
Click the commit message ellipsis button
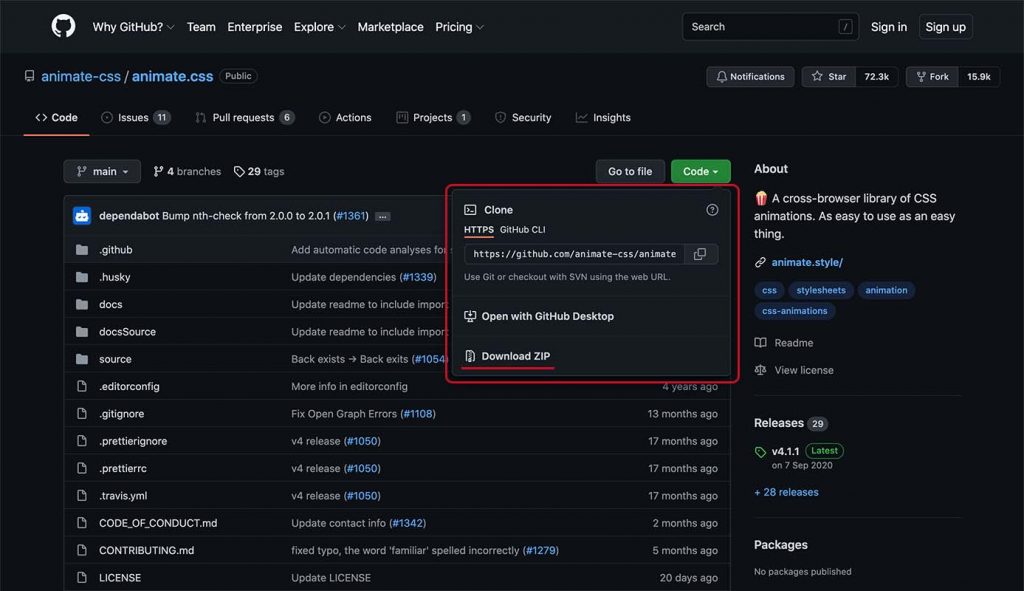click(x=383, y=216)
